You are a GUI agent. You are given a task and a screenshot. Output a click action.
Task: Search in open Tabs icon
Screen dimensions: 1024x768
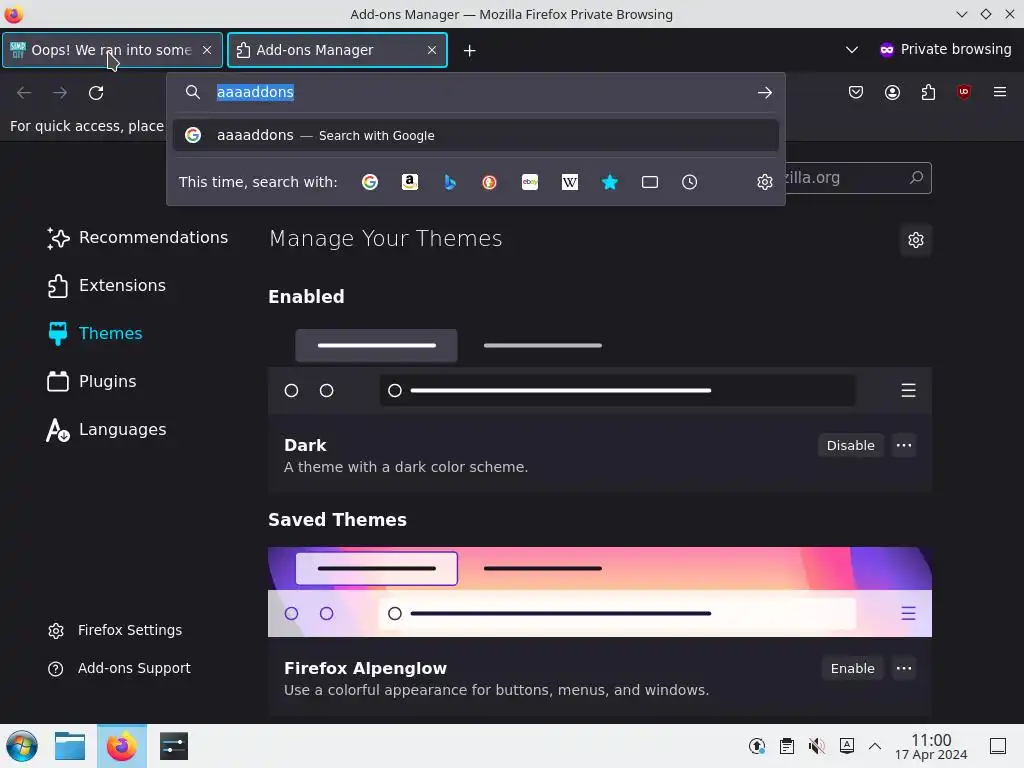click(x=650, y=182)
